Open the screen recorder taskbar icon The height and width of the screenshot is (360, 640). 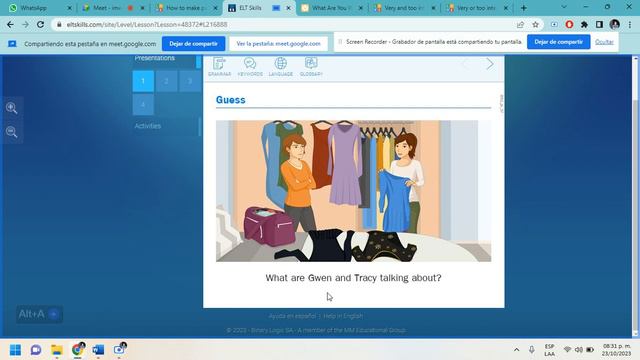coord(119,350)
